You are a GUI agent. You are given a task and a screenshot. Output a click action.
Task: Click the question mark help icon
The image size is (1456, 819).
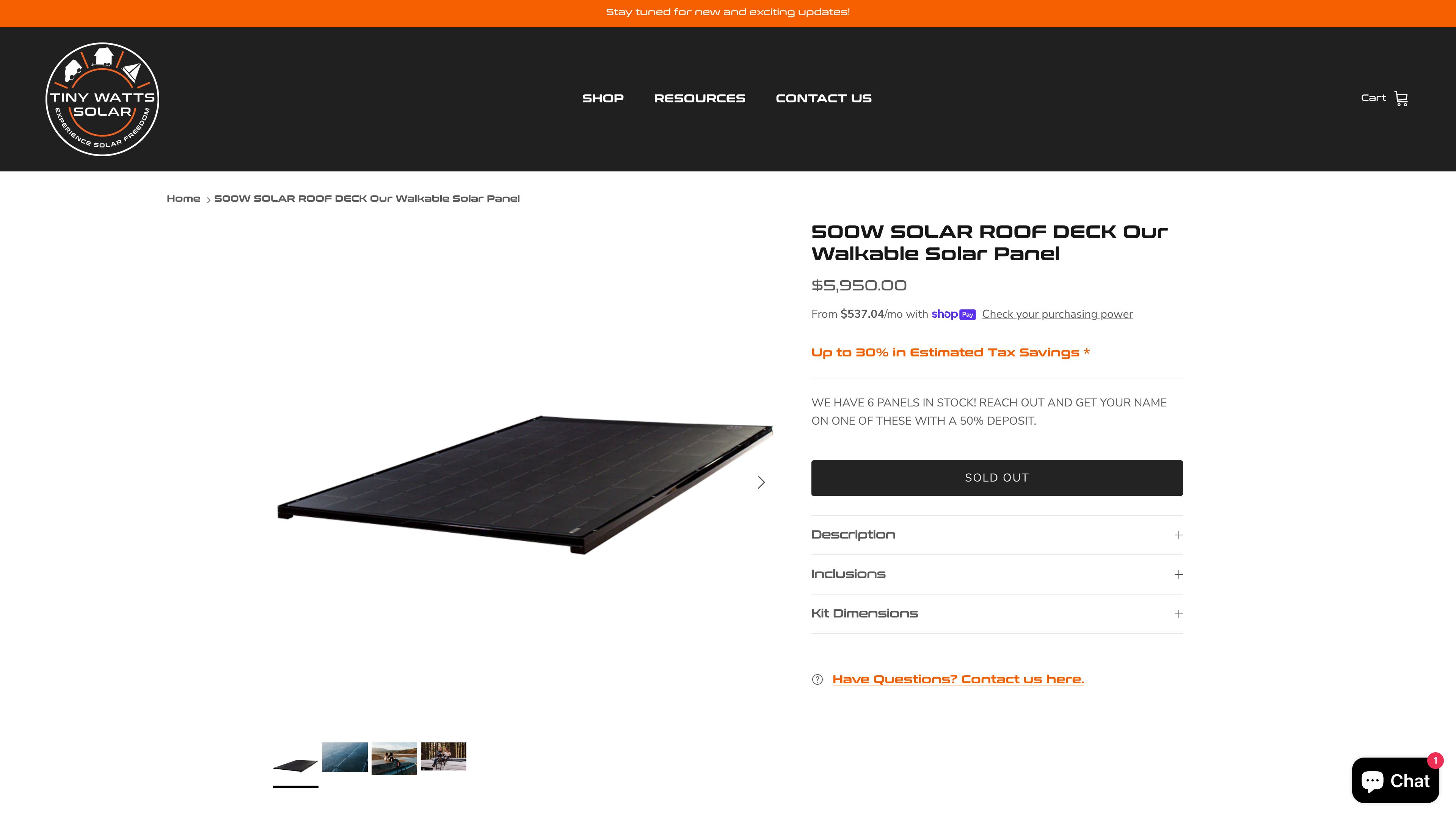tap(817, 679)
